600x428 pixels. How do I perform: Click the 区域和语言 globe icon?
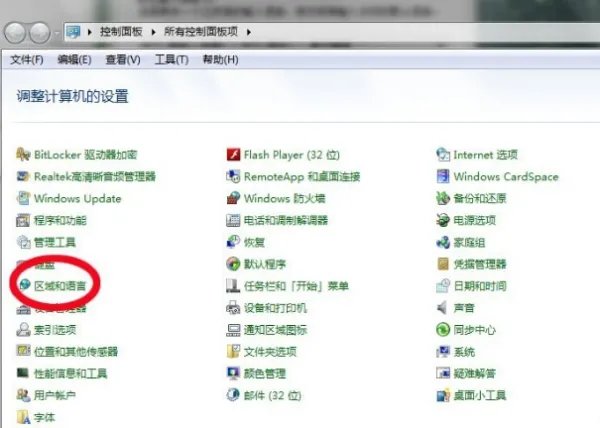tap(24, 285)
